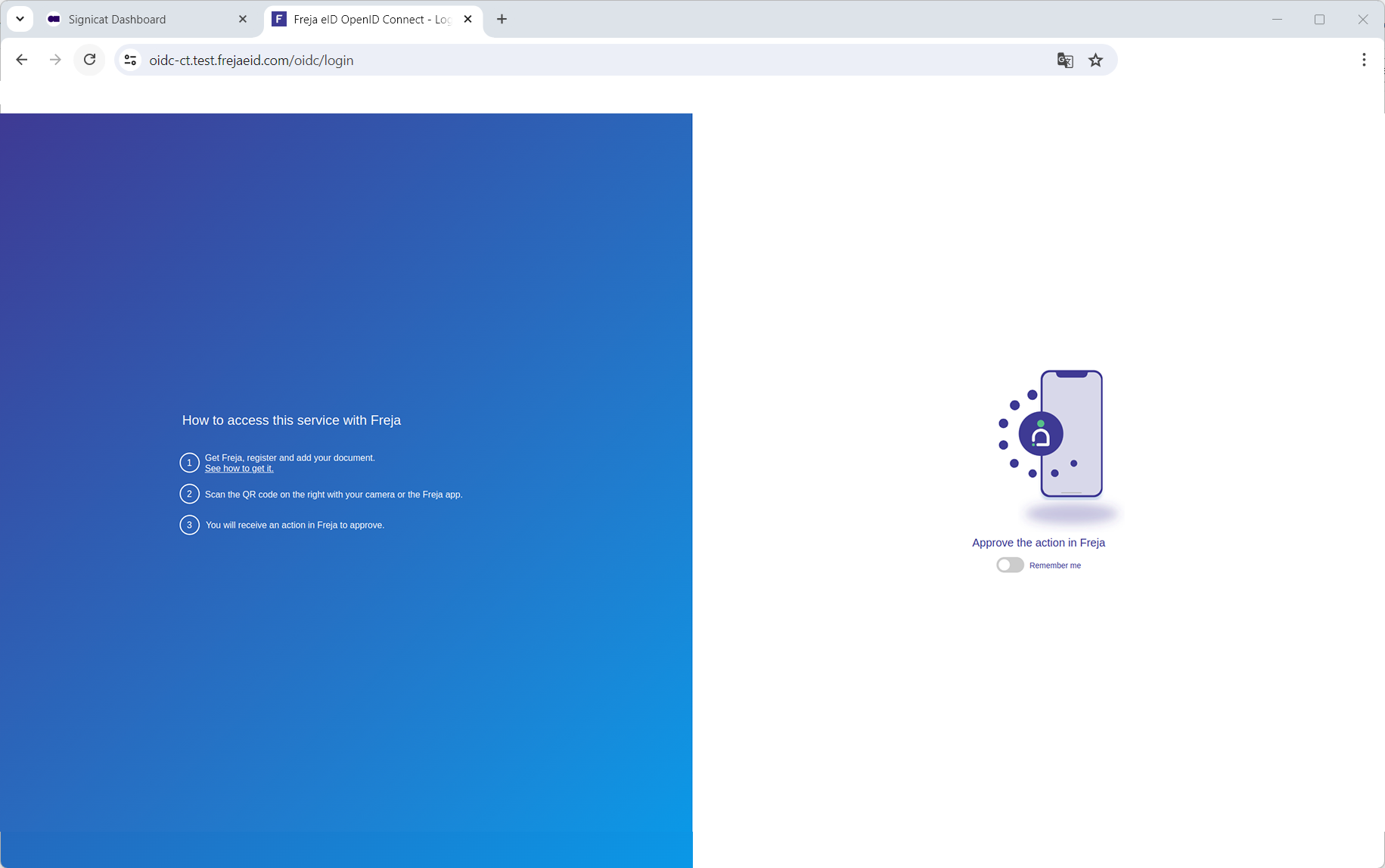Maximize the Chrome window
The height and width of the screenshot is (868, 1385).
pyautogui.click(x=1320, y=20)
